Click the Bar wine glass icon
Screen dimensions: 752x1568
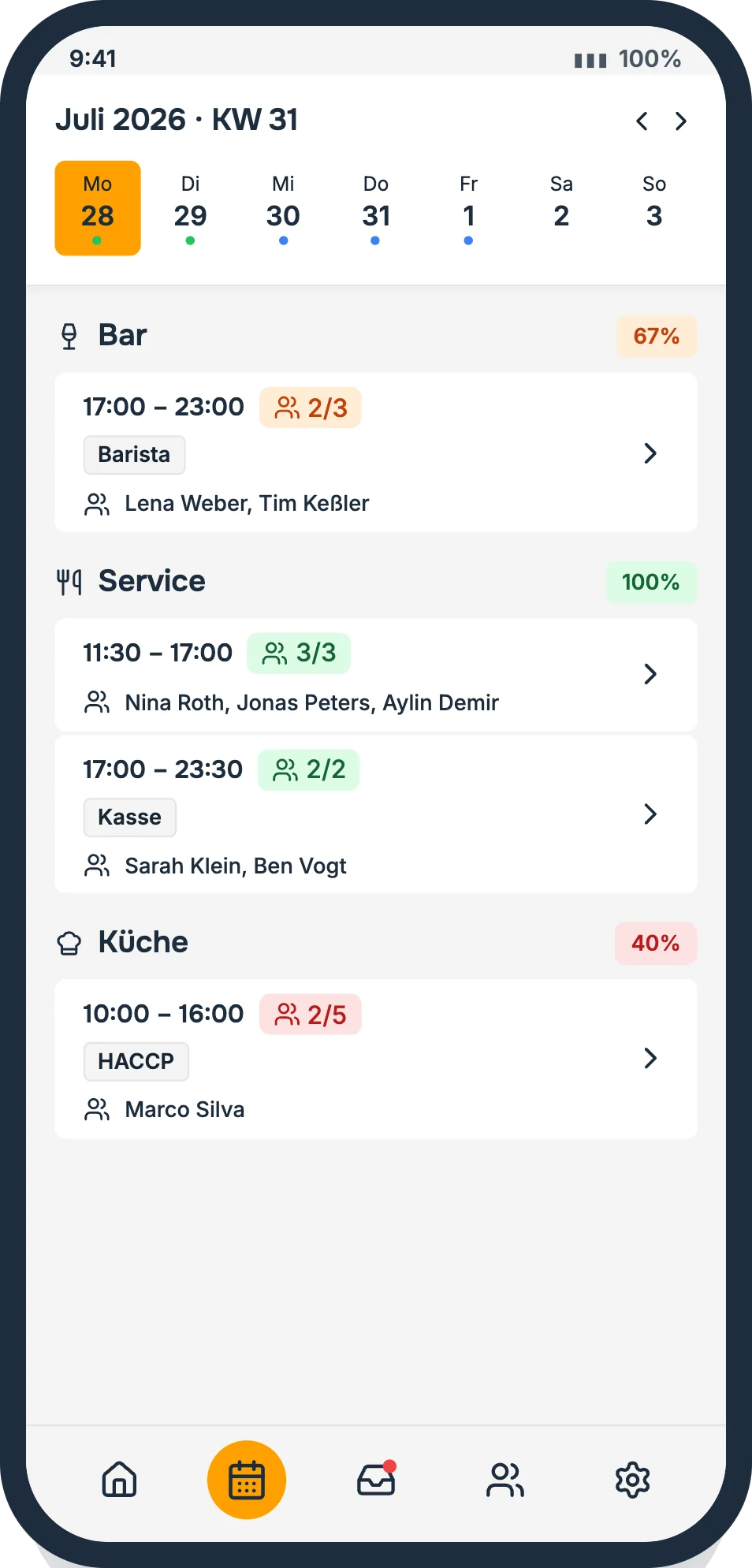point(69,336)
